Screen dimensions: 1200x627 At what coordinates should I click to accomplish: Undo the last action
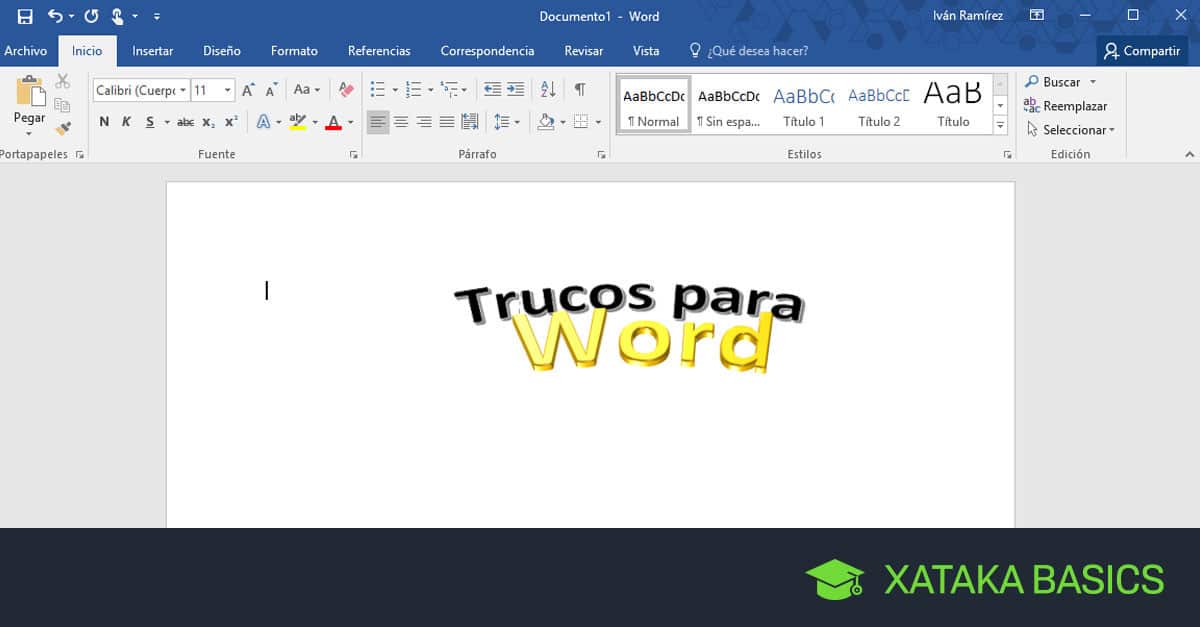[x=54, y=16]
